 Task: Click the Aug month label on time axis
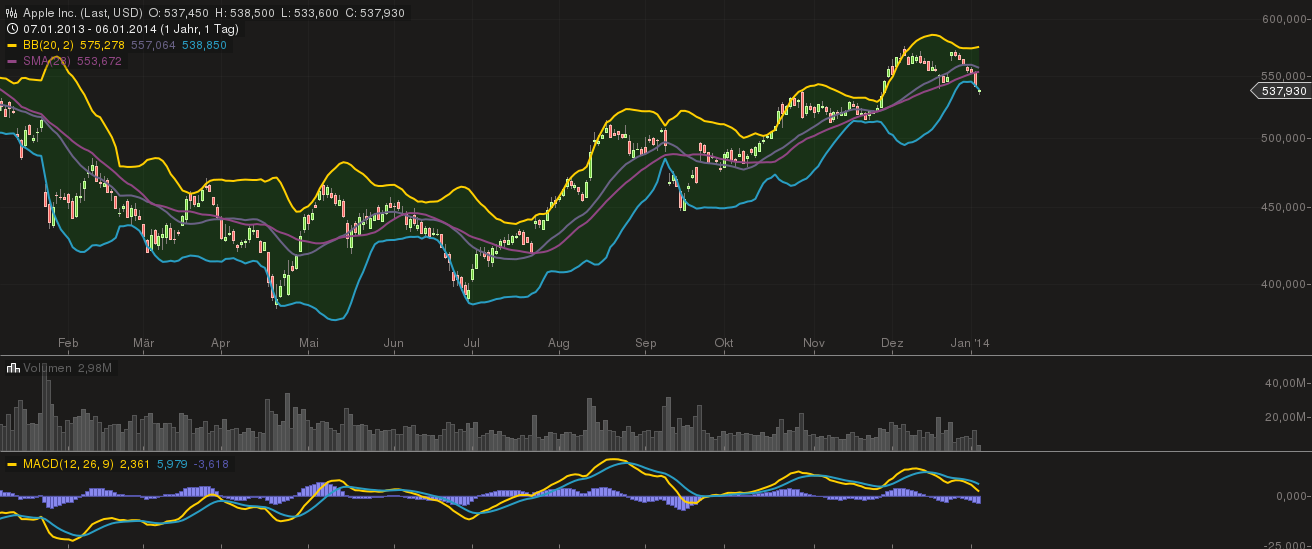pyautogui.click(x=559, y=343)
